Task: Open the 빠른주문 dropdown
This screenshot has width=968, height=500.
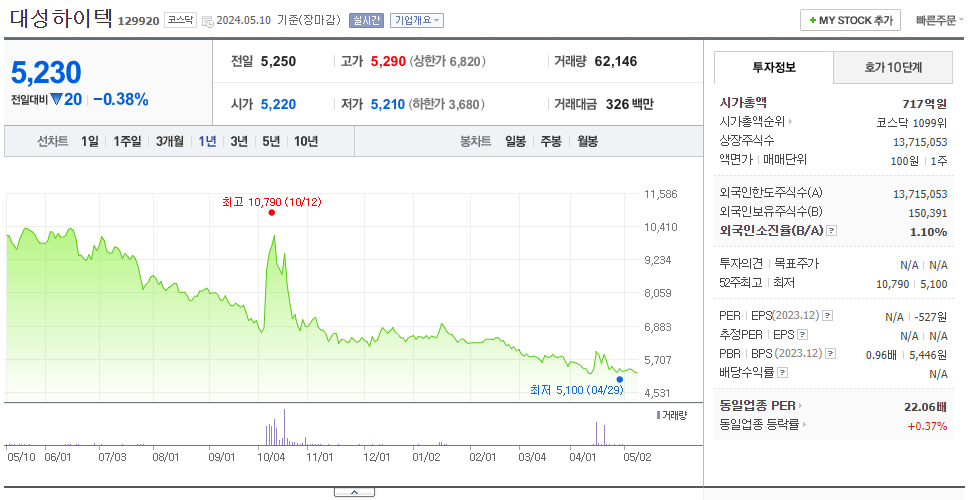Action: tap(940, 20)
